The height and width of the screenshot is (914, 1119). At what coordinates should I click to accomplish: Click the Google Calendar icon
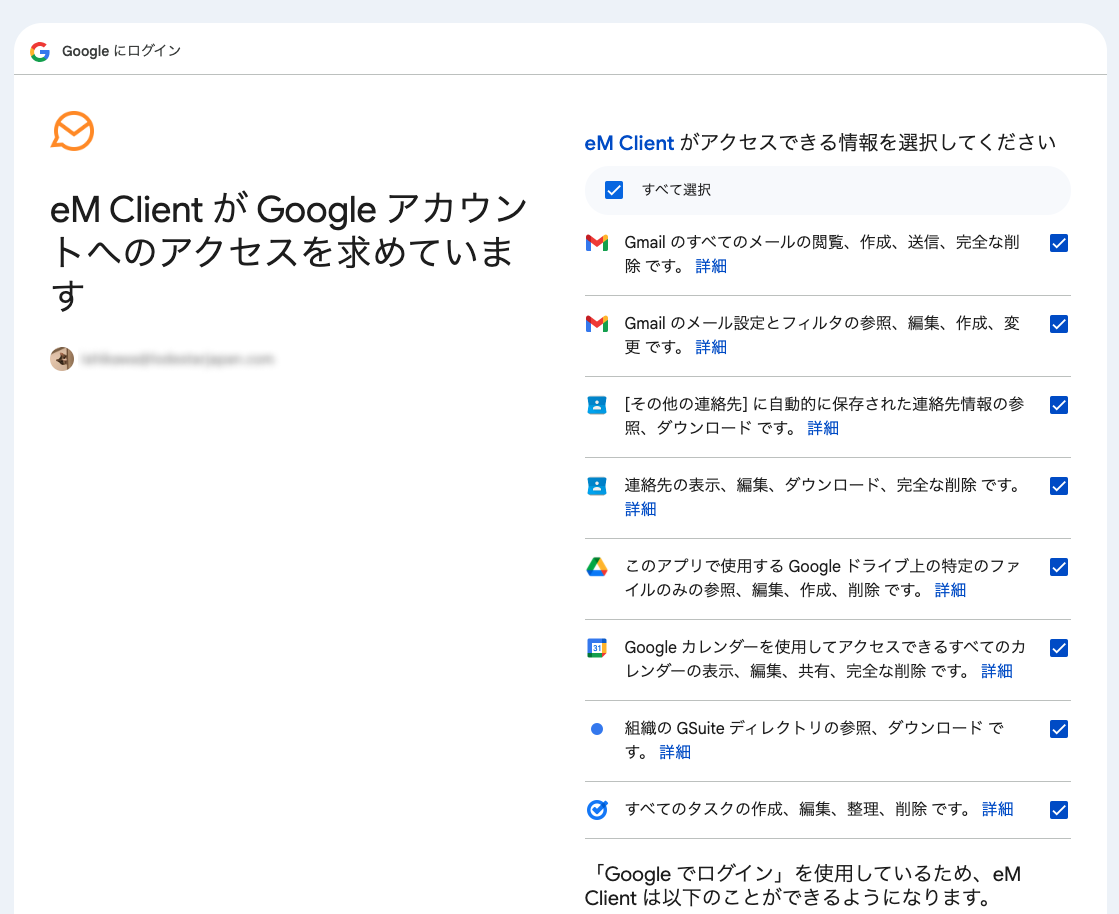coord(597,648)
